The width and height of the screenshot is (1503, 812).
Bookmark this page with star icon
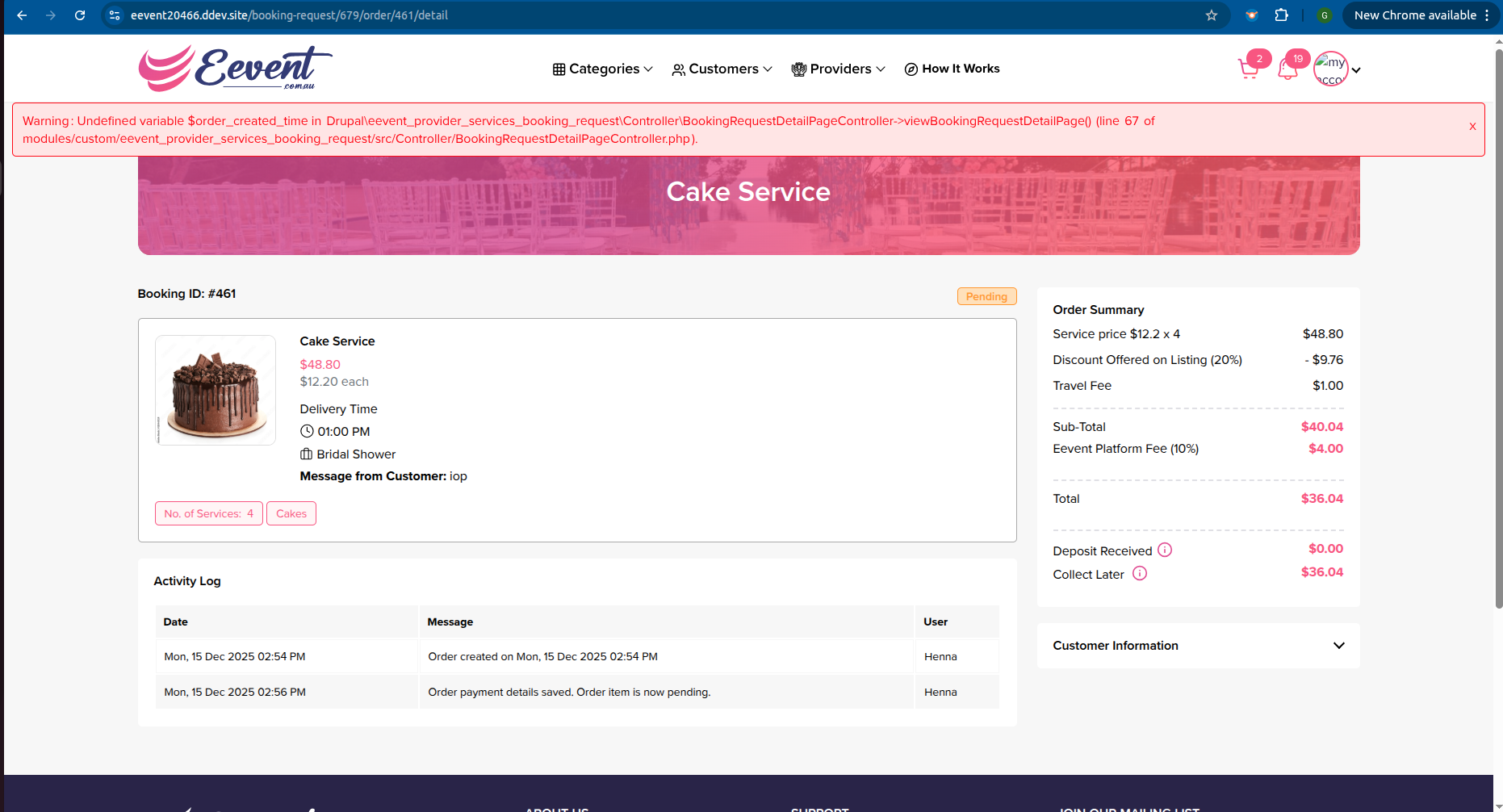click(1212, 15)
